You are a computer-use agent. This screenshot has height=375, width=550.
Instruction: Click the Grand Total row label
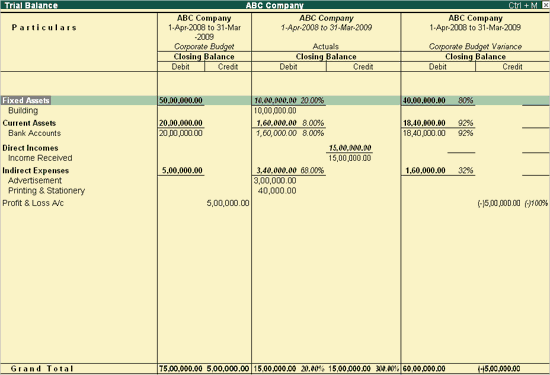point(42,369)
